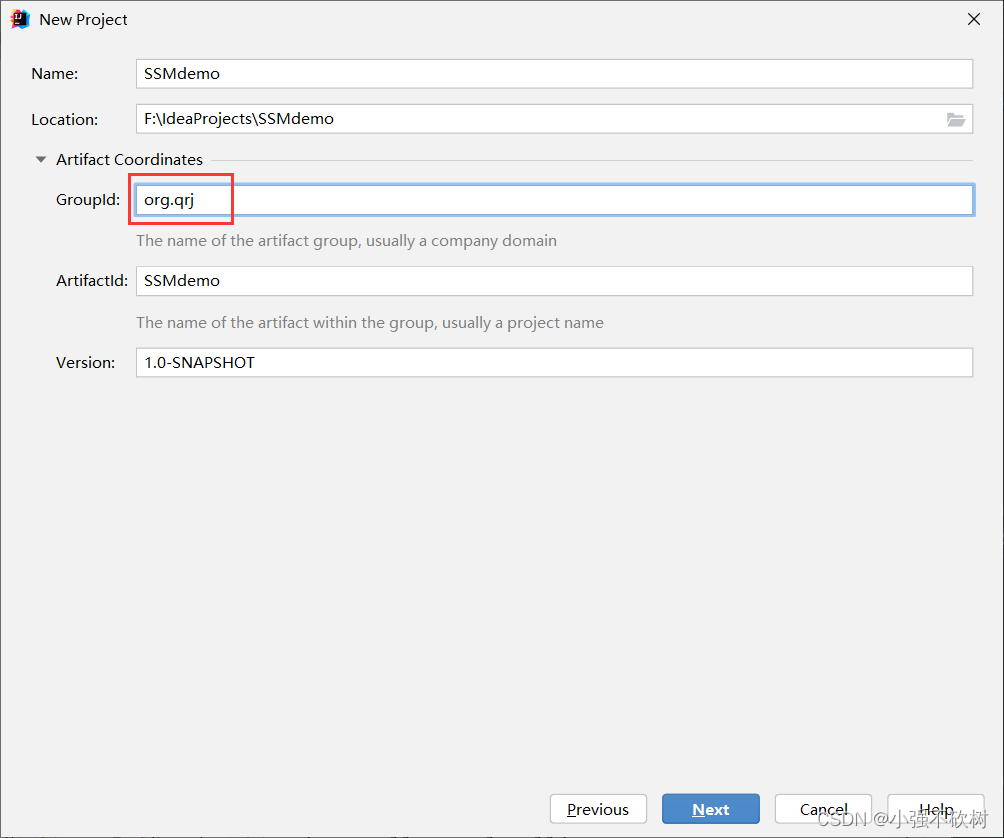Click the Version label text
Image resolution: width=1004 pixels, height=838 pixels.
[x=85, y=362]
